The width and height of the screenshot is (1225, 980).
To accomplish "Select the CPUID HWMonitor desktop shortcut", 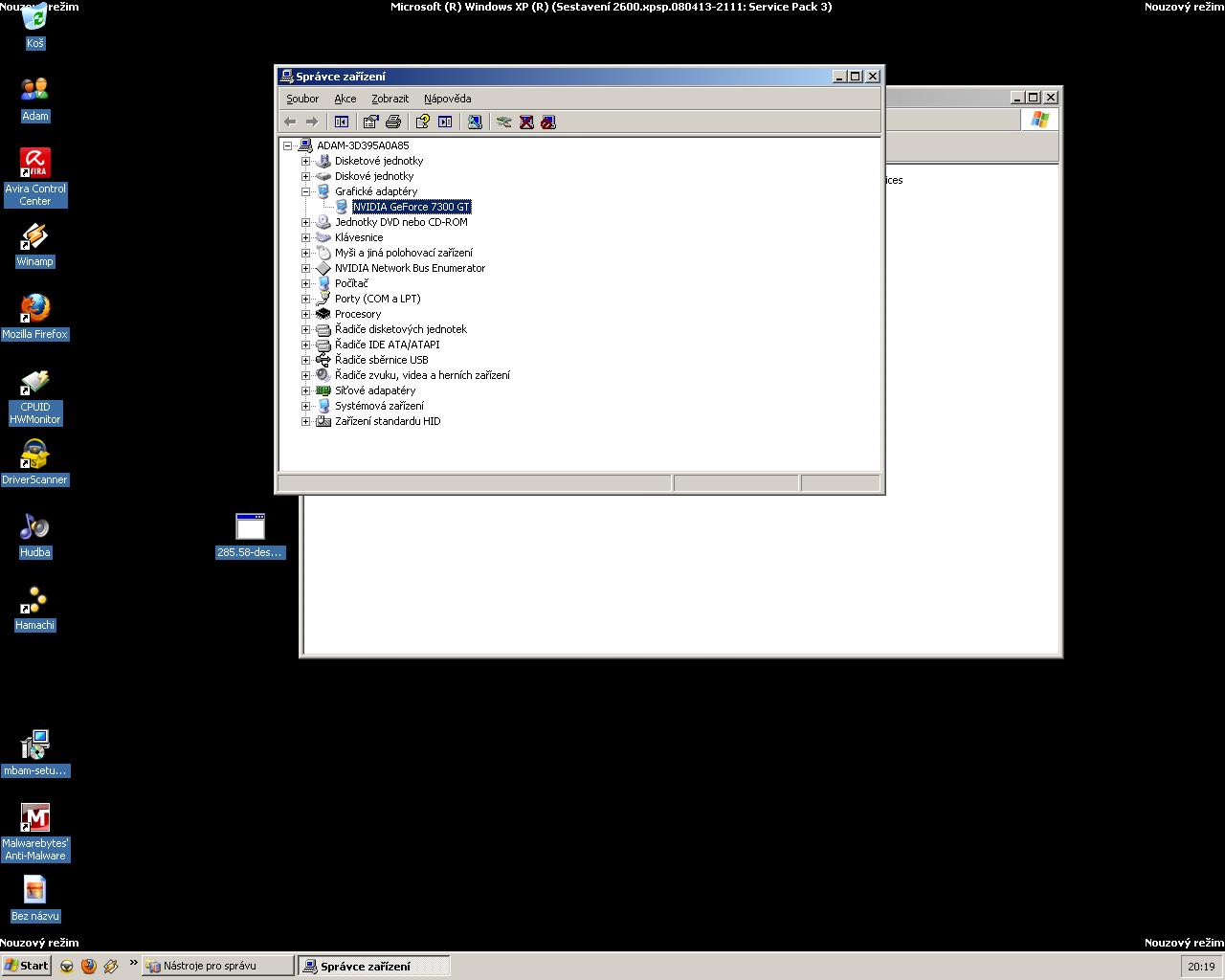I will coord(35,396).
